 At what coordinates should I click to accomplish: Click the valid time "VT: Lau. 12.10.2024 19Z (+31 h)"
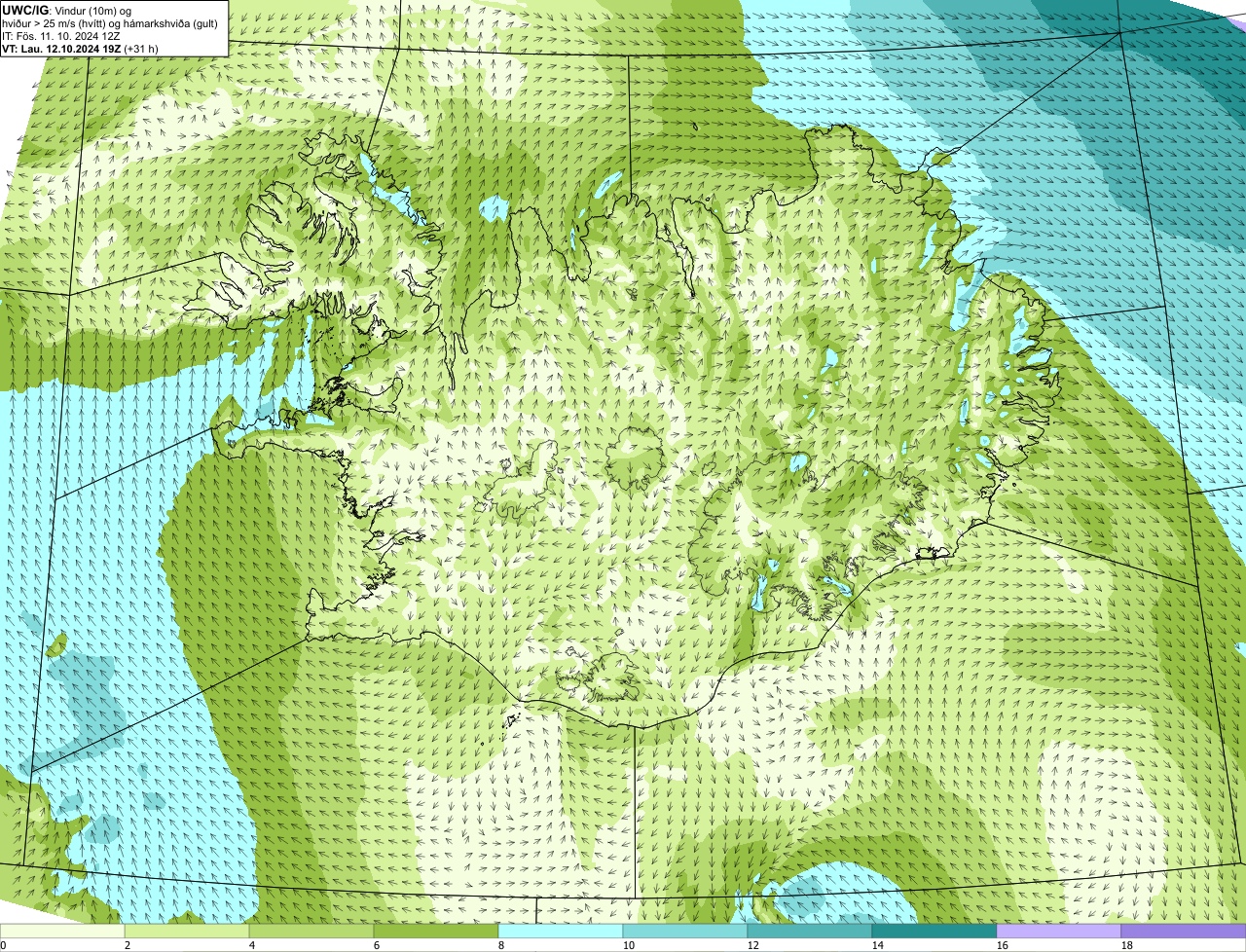pyautogui.click(x=80, y=48)
